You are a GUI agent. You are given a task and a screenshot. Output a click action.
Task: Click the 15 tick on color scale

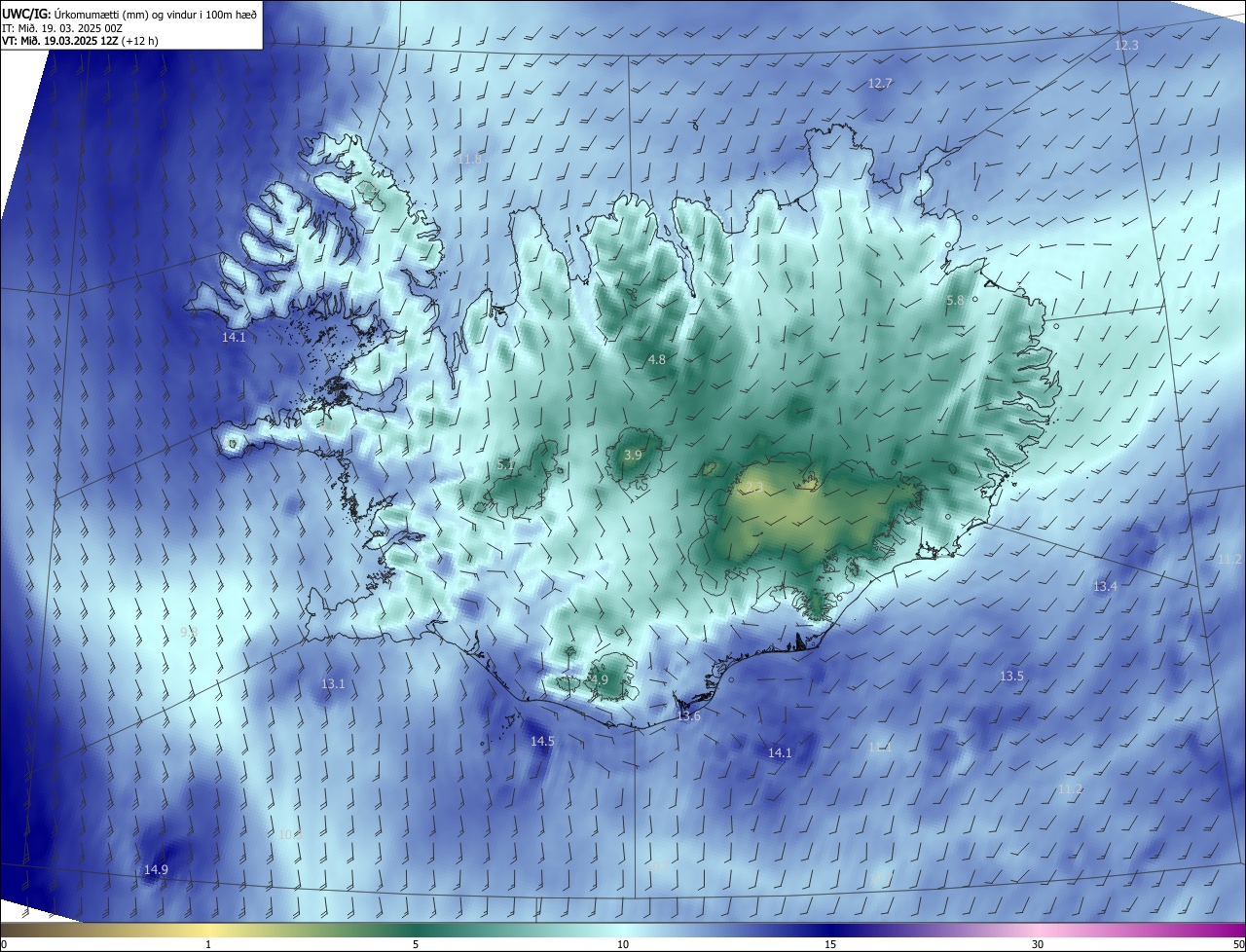[x=830, y=944]
